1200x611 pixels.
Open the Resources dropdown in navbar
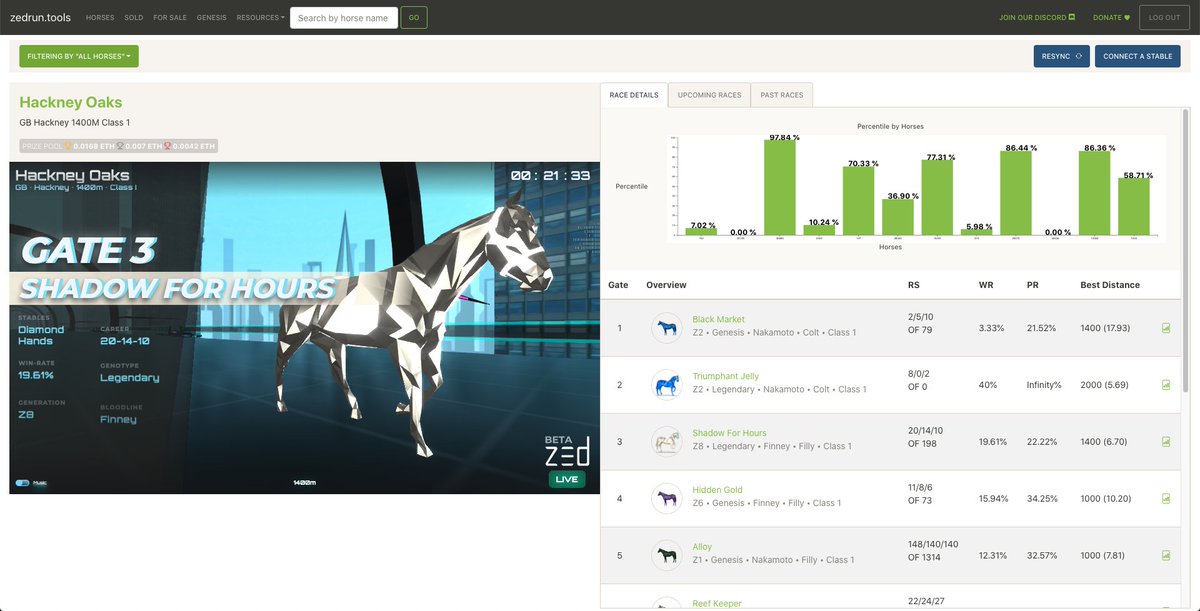click(x=260, y=17)
